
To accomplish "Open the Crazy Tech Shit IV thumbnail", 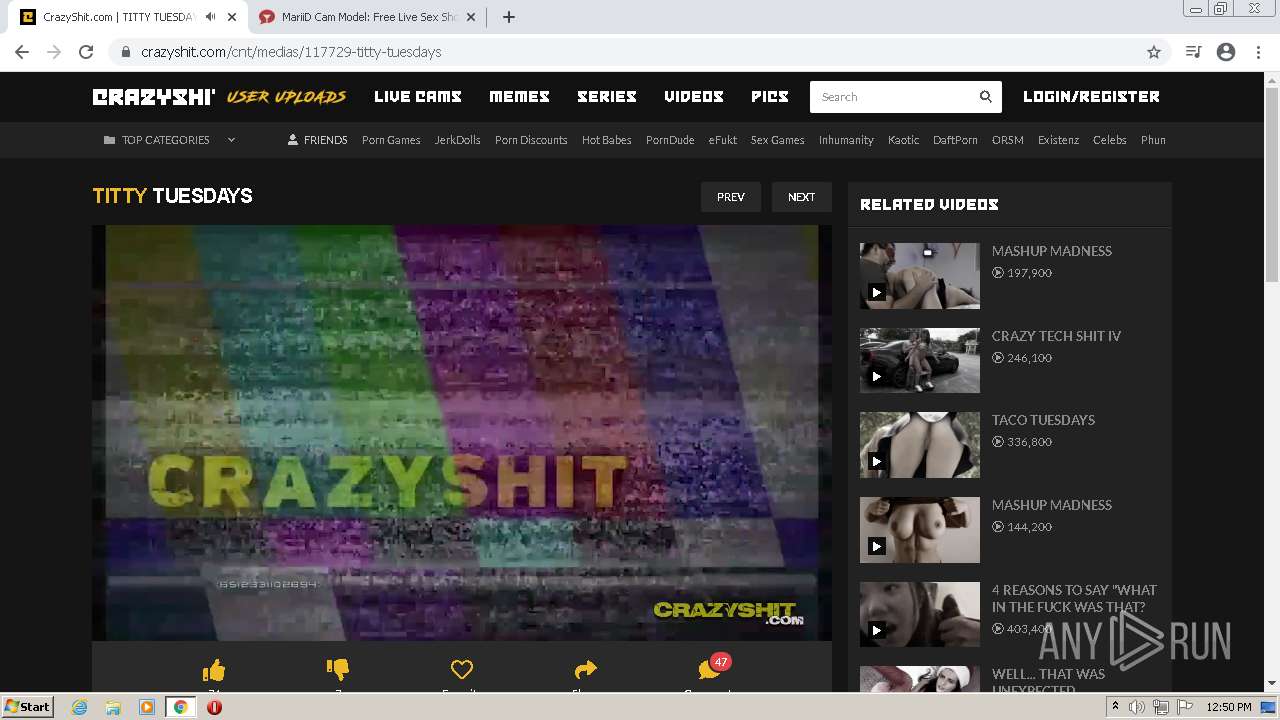I will 920,360.
